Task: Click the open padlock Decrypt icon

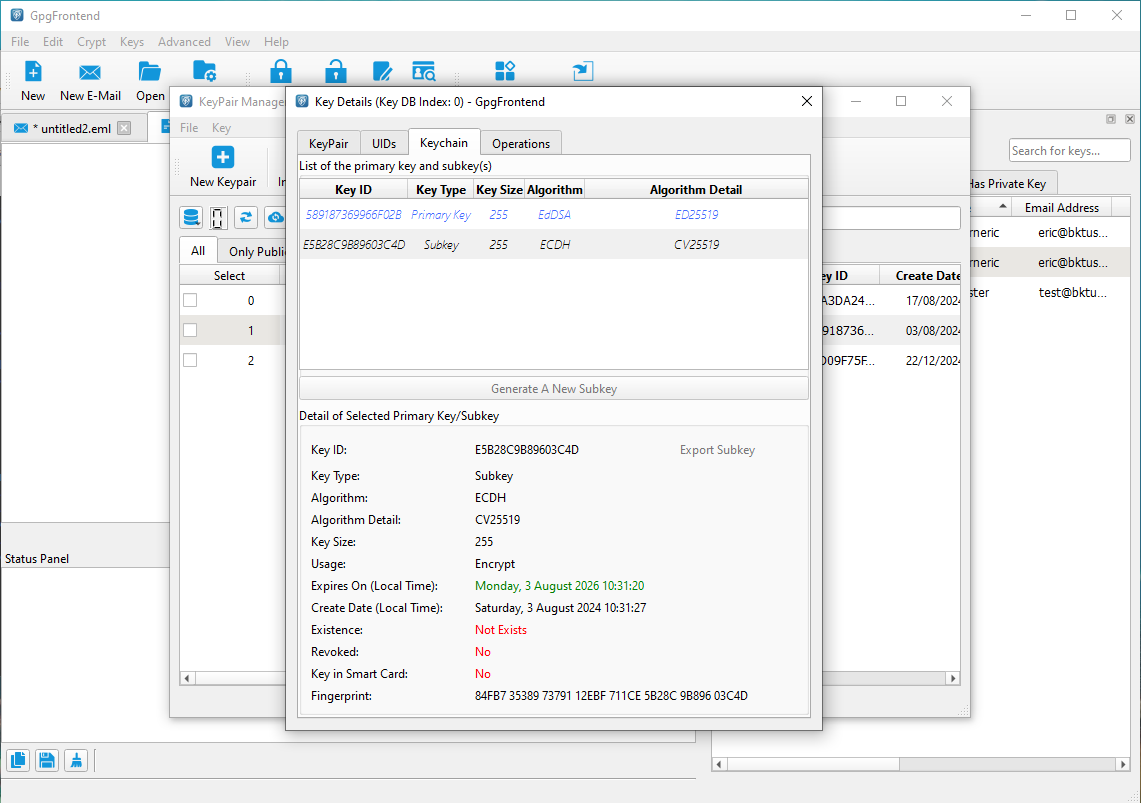Action: pyautogui.click(x=335, y=71)
